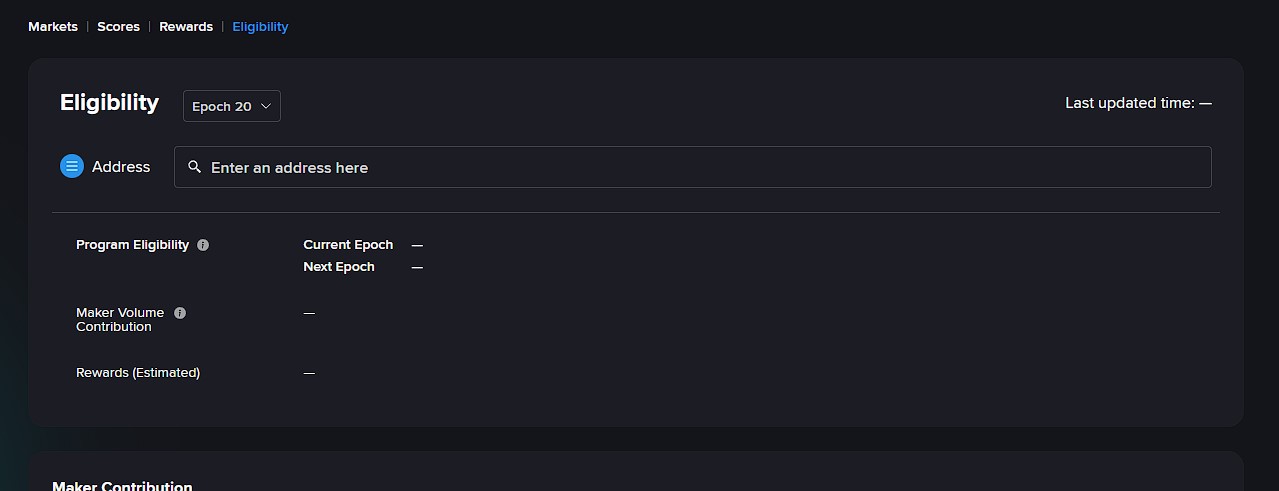
Task: Click the Next Epoch label
Action: 339,267
